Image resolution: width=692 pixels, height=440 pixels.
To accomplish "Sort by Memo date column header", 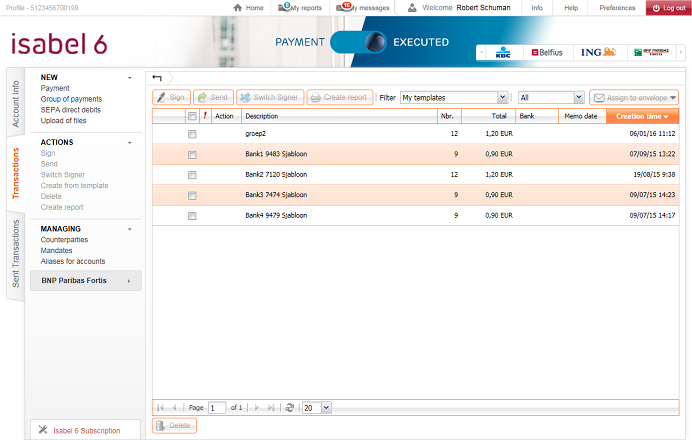I will (x=582, y=116).
